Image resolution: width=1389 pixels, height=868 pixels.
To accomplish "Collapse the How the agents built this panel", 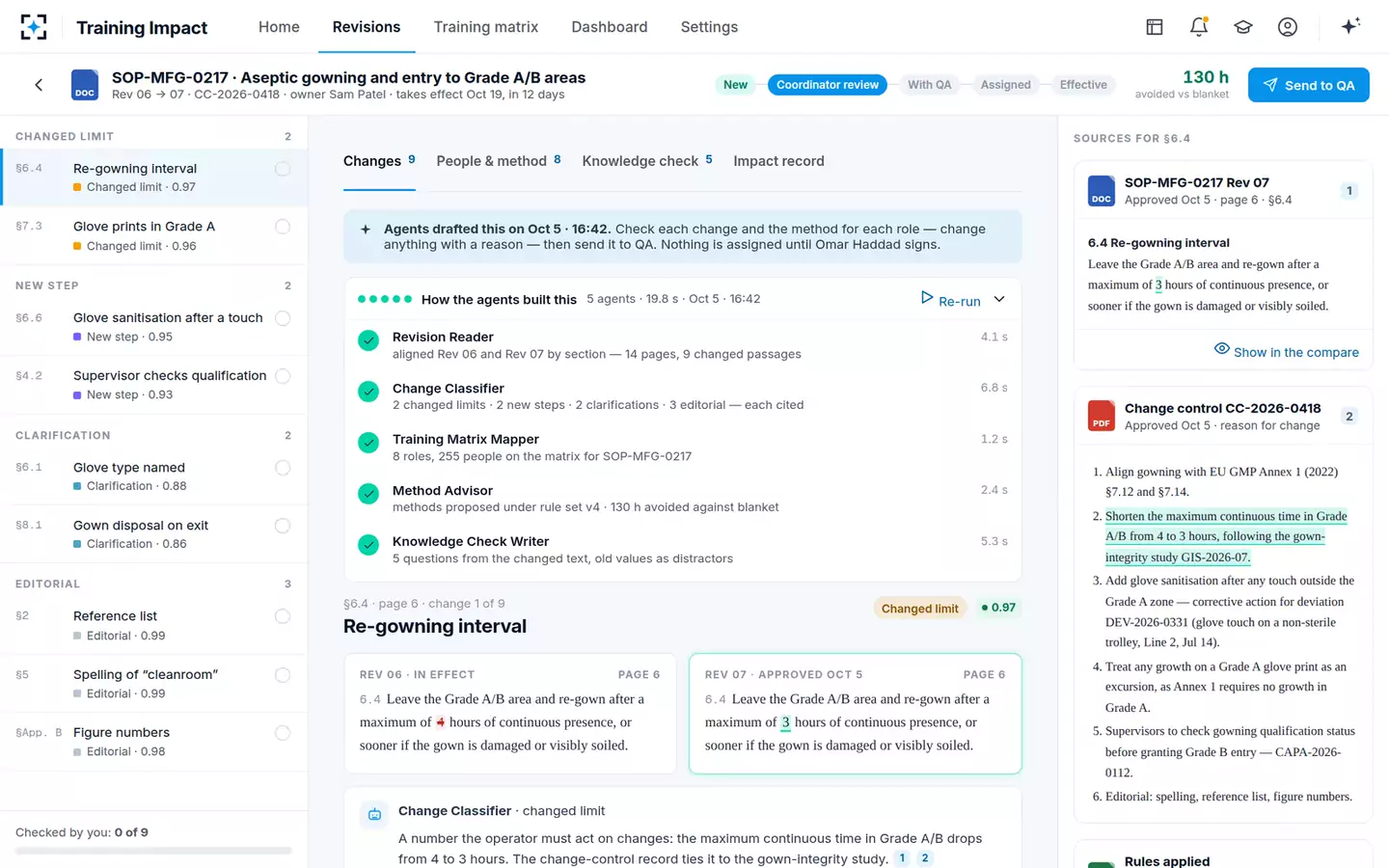I will pyautogui.click(x=999, y=299).
